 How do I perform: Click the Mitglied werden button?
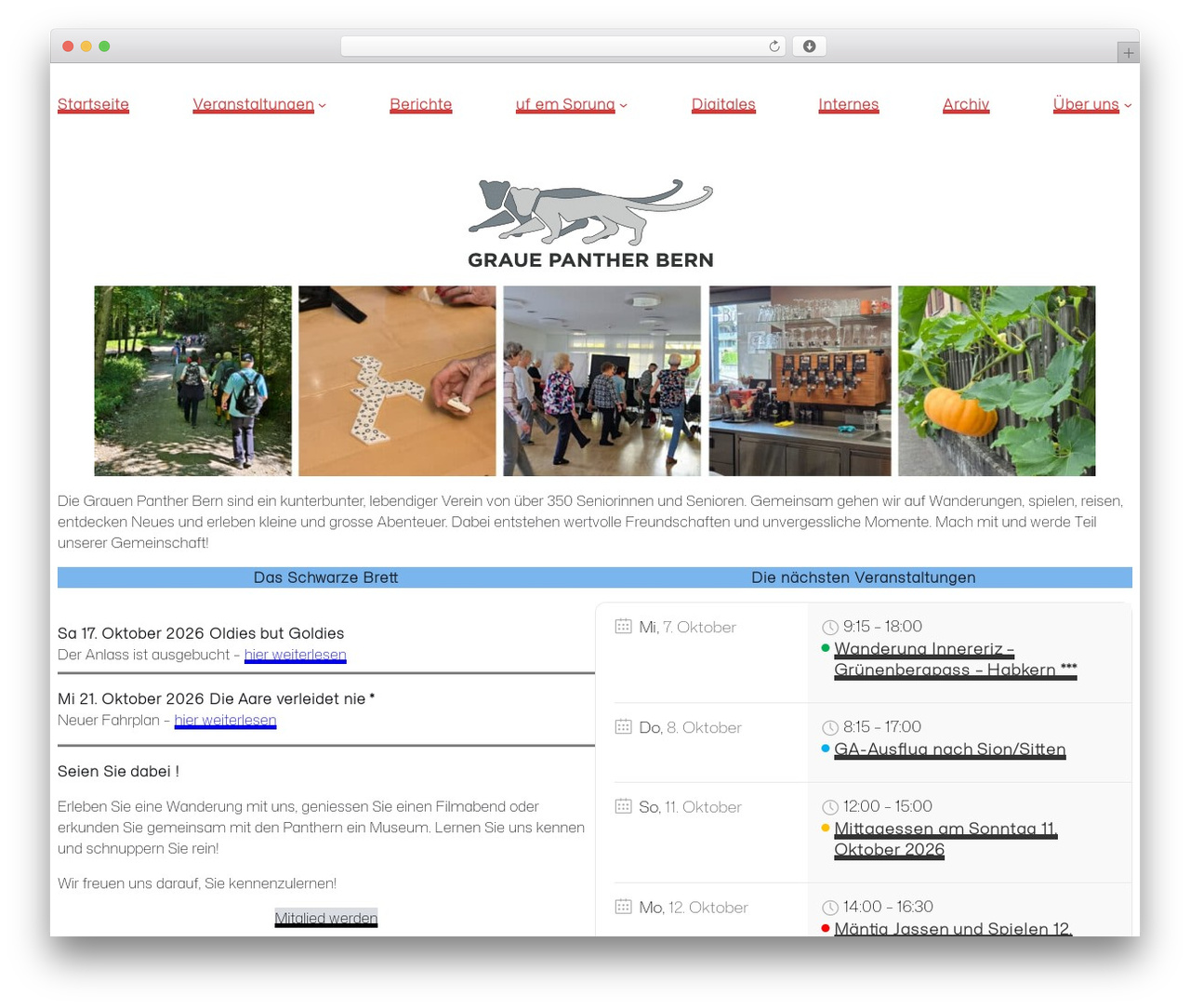pyautogui.click(x=325, y=918)
